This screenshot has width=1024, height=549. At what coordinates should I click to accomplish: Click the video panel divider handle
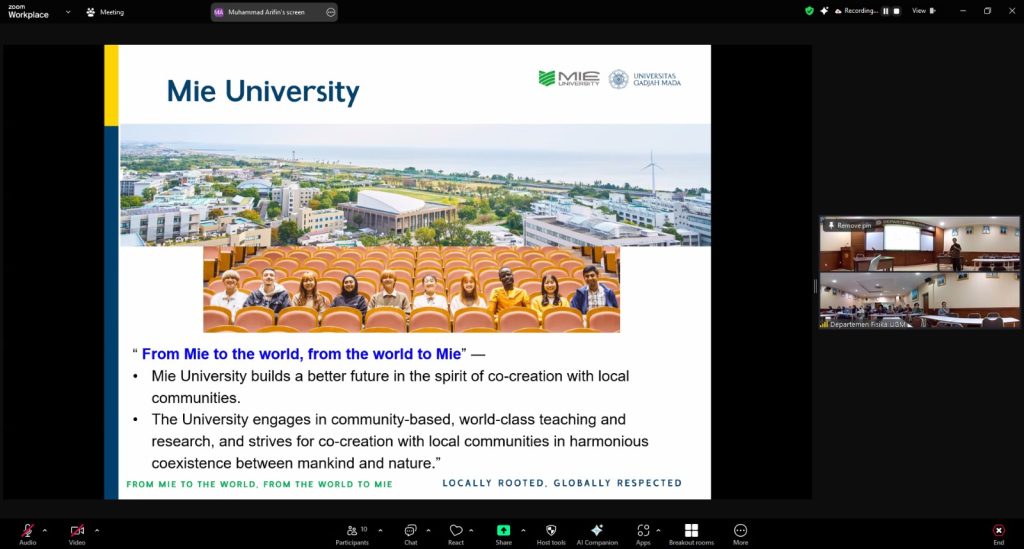point(815,286)
